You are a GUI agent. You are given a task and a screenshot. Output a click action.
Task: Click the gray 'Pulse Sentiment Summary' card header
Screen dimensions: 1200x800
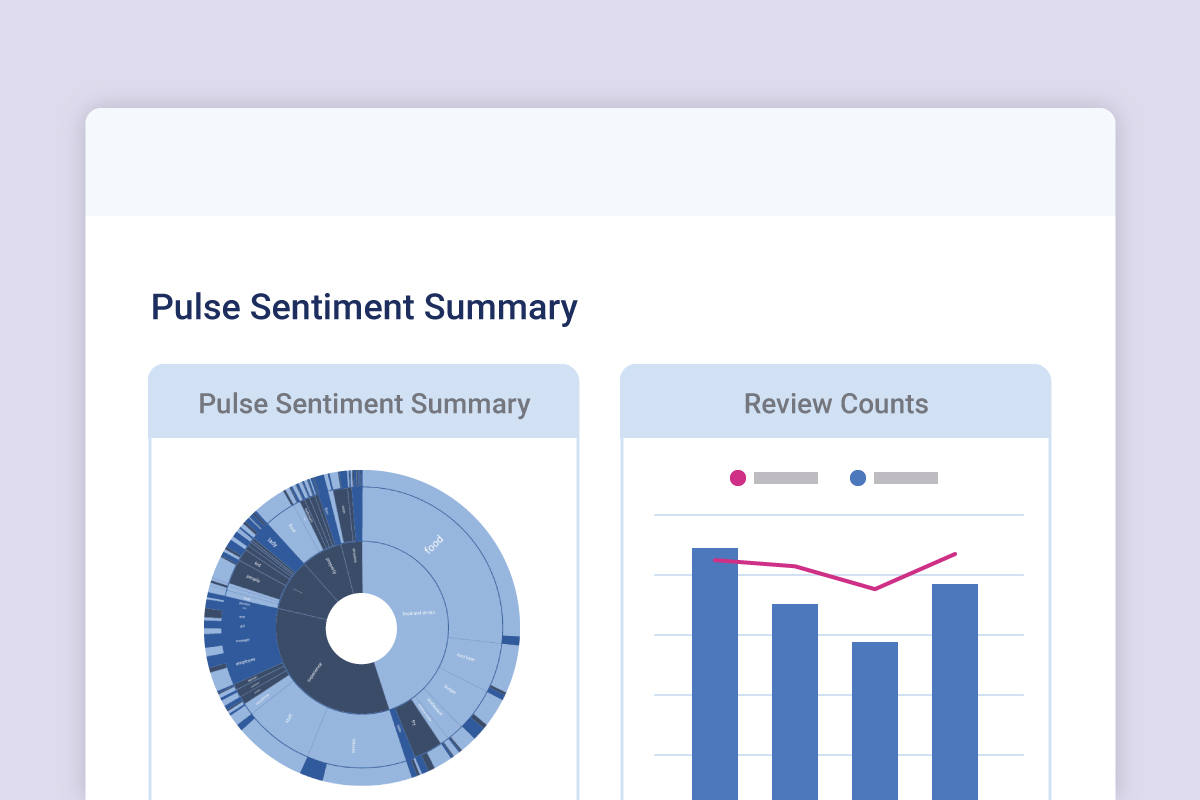click(364, 404)
